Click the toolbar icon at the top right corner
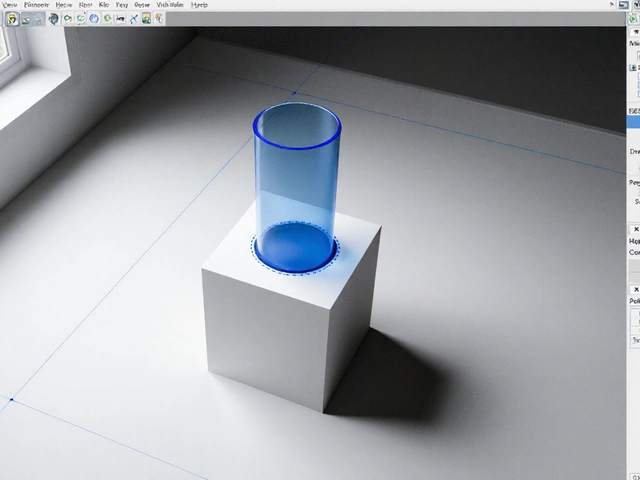640x480 pixels. [x=634, y=17]
